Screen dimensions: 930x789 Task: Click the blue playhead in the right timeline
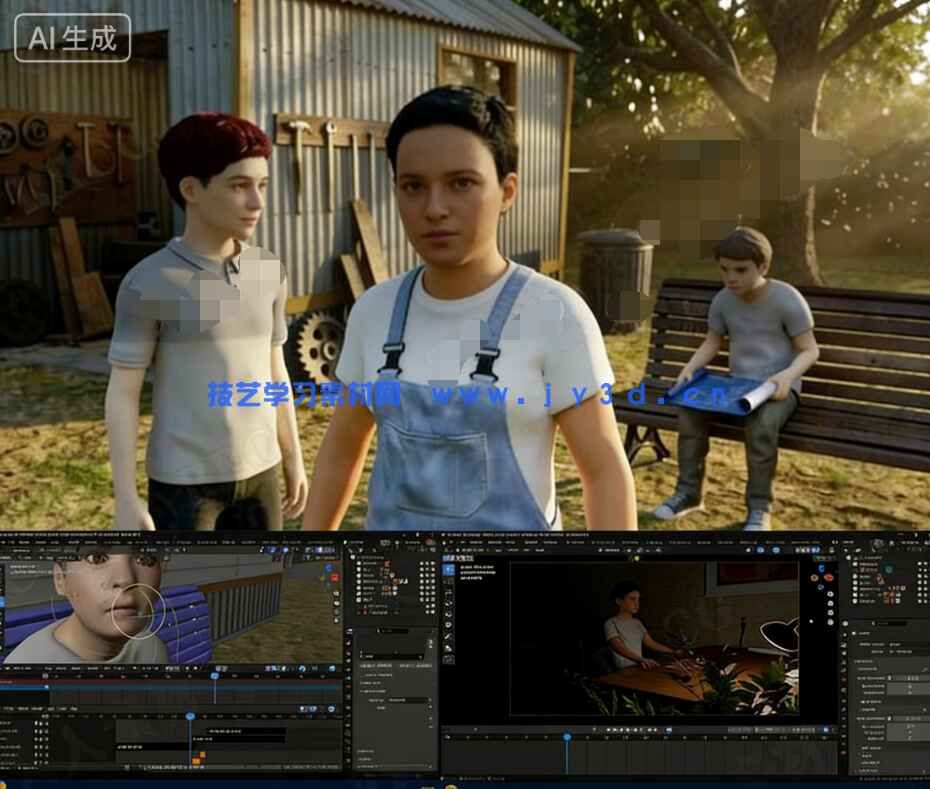(567, 738)
